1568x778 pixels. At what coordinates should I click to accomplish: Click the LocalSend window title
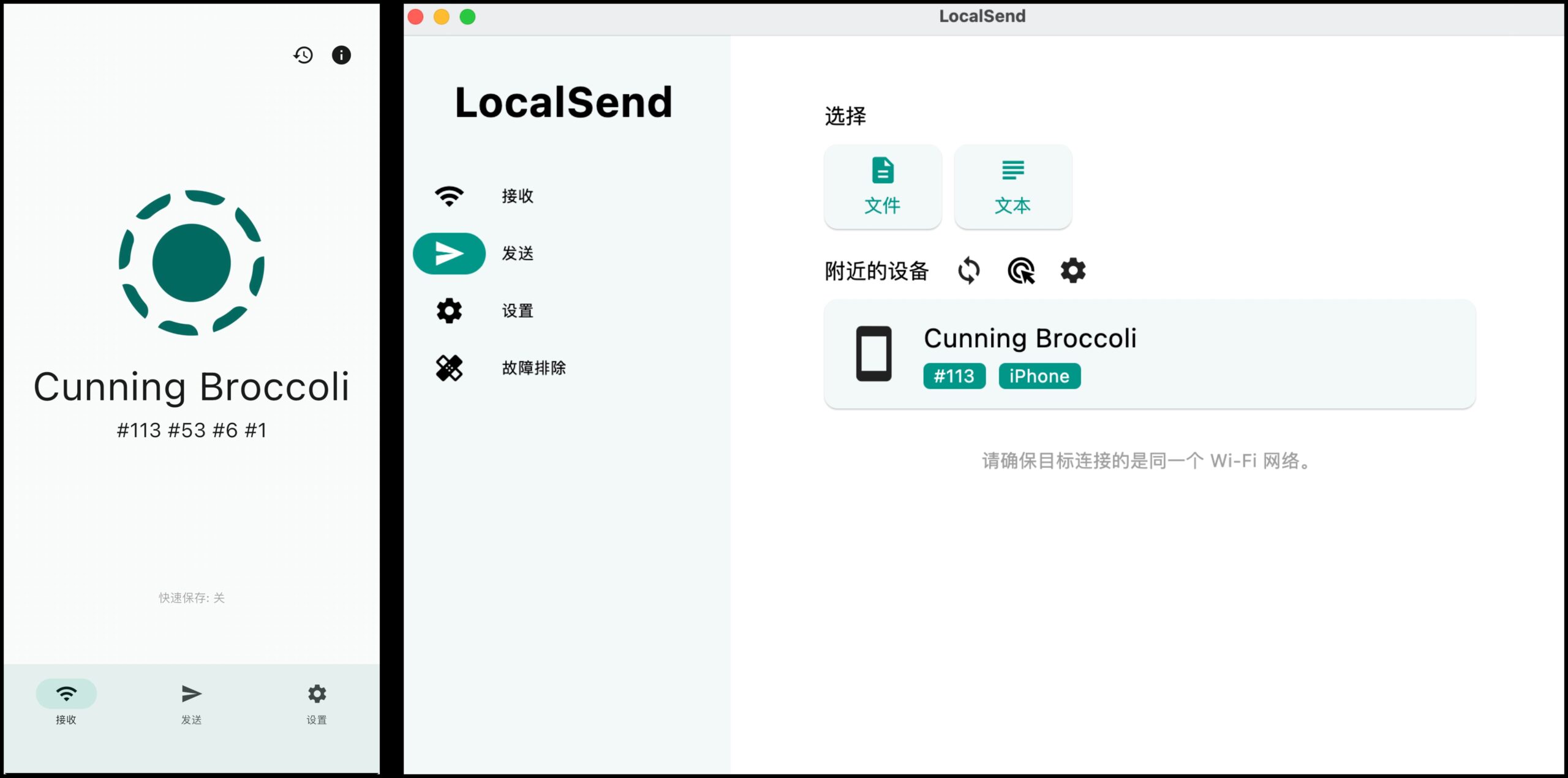point(982,17)
